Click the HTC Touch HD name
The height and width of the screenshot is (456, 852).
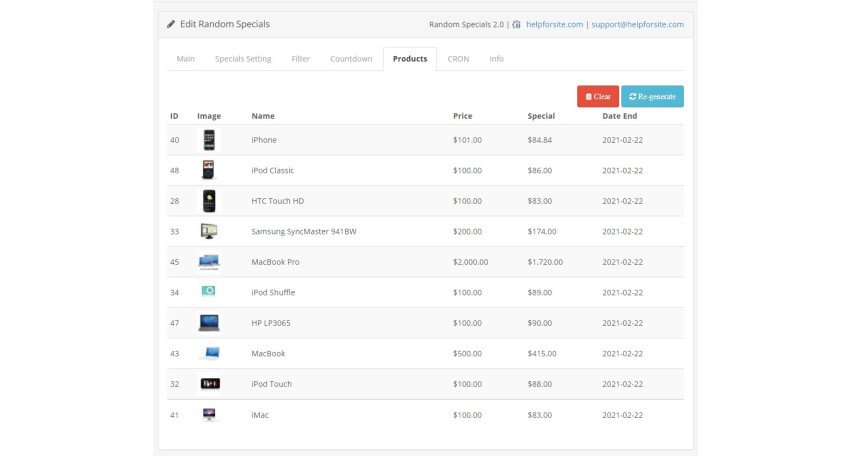tap(277, 201)
